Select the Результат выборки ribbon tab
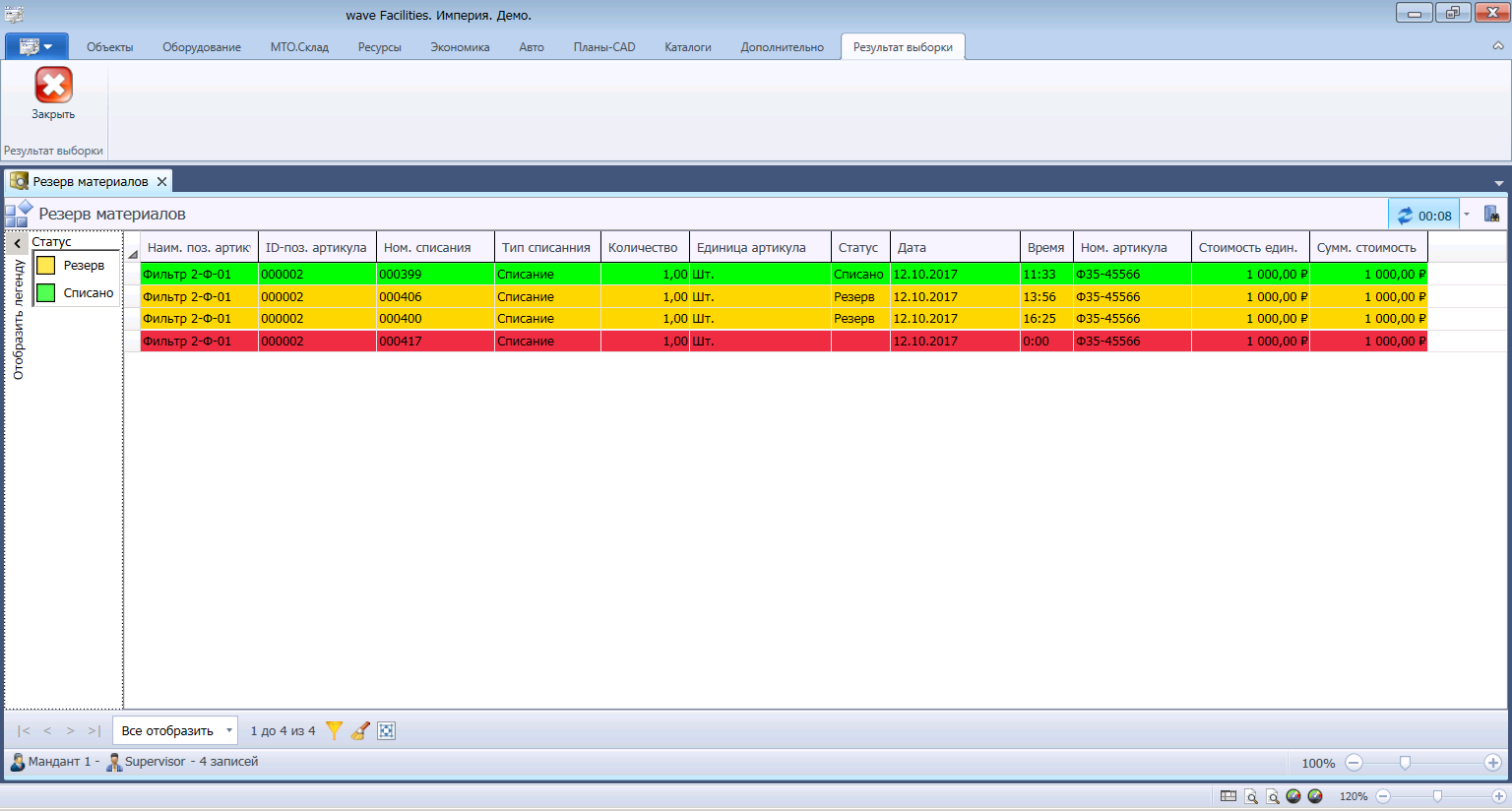 coord(903,47)
